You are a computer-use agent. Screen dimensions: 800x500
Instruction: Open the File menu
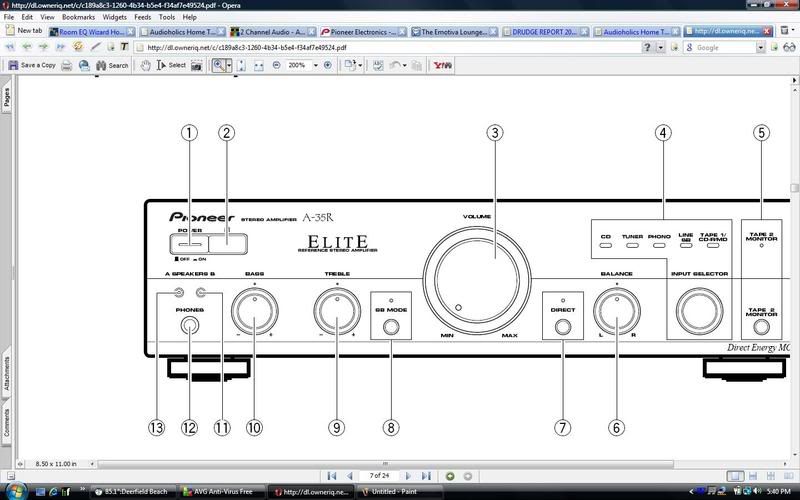coord(9,17)
